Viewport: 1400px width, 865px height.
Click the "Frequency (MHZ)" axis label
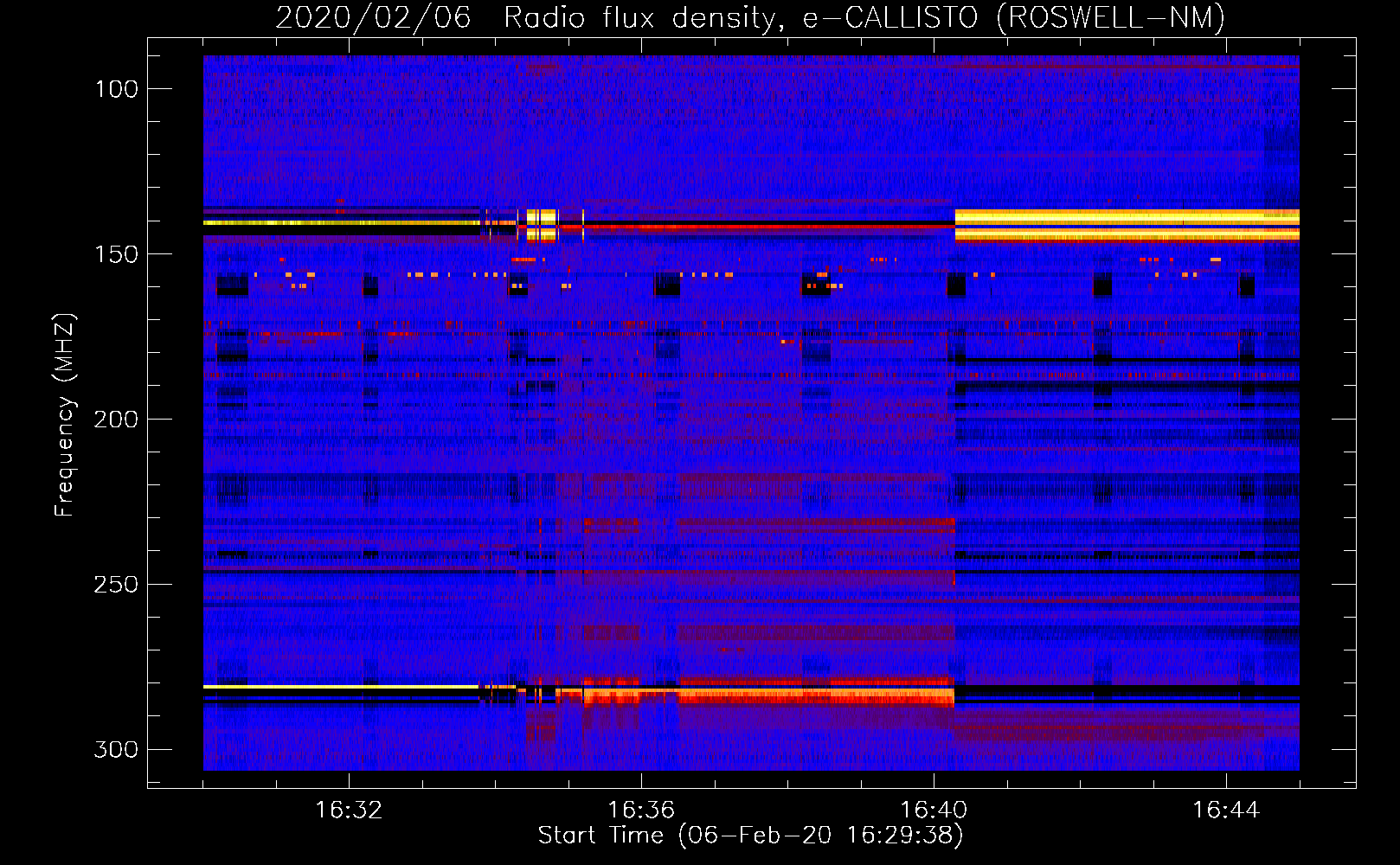point(65,414)
